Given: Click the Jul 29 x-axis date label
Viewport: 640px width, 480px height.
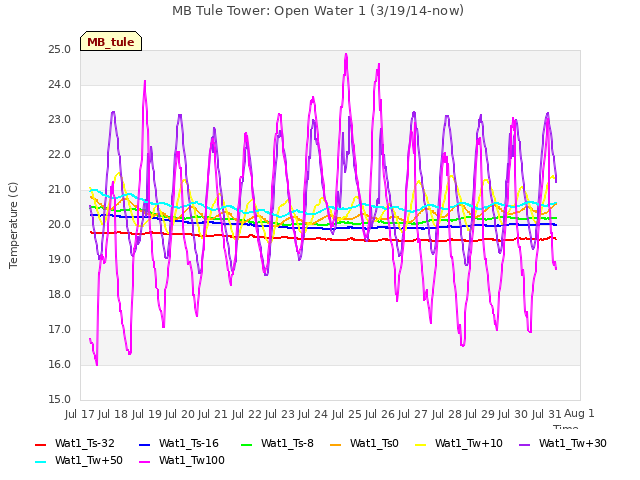Looking at the screenshot, I should coord(480,414).
